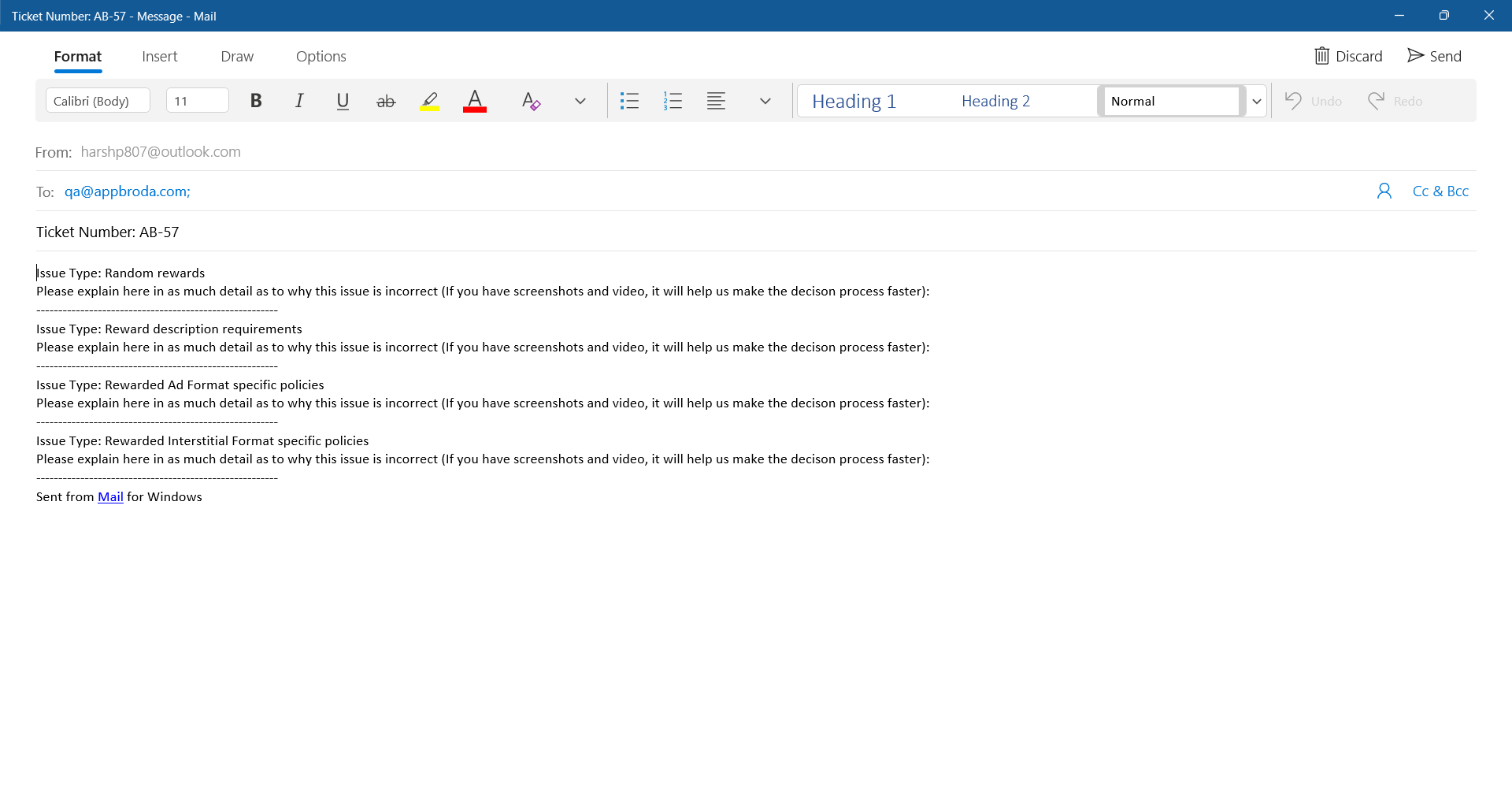The image size is (1512, 795).
Task: Expand the styles gallery dropdown
Action: 1257,101
